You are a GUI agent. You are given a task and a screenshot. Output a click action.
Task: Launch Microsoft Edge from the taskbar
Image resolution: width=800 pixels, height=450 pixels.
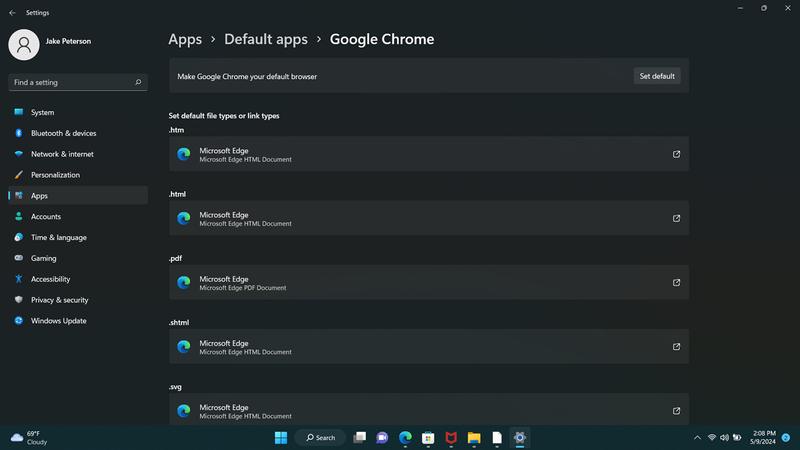[405, 438]
